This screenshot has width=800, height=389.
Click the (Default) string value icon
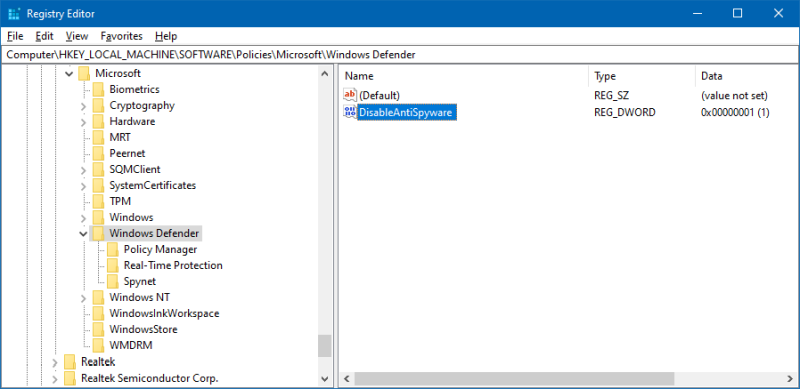[350, 95]
